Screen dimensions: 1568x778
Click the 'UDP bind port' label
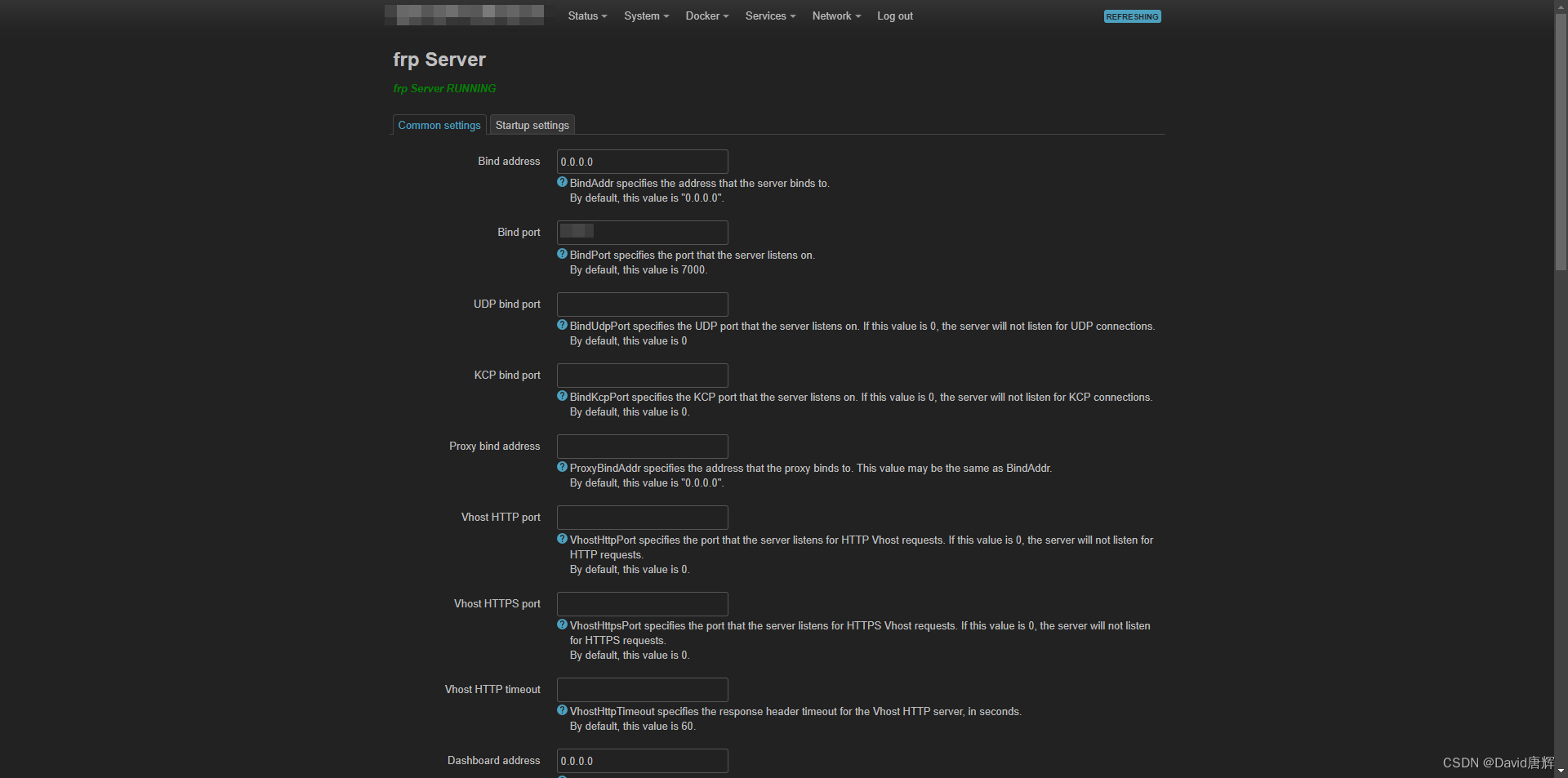point(506,305)
